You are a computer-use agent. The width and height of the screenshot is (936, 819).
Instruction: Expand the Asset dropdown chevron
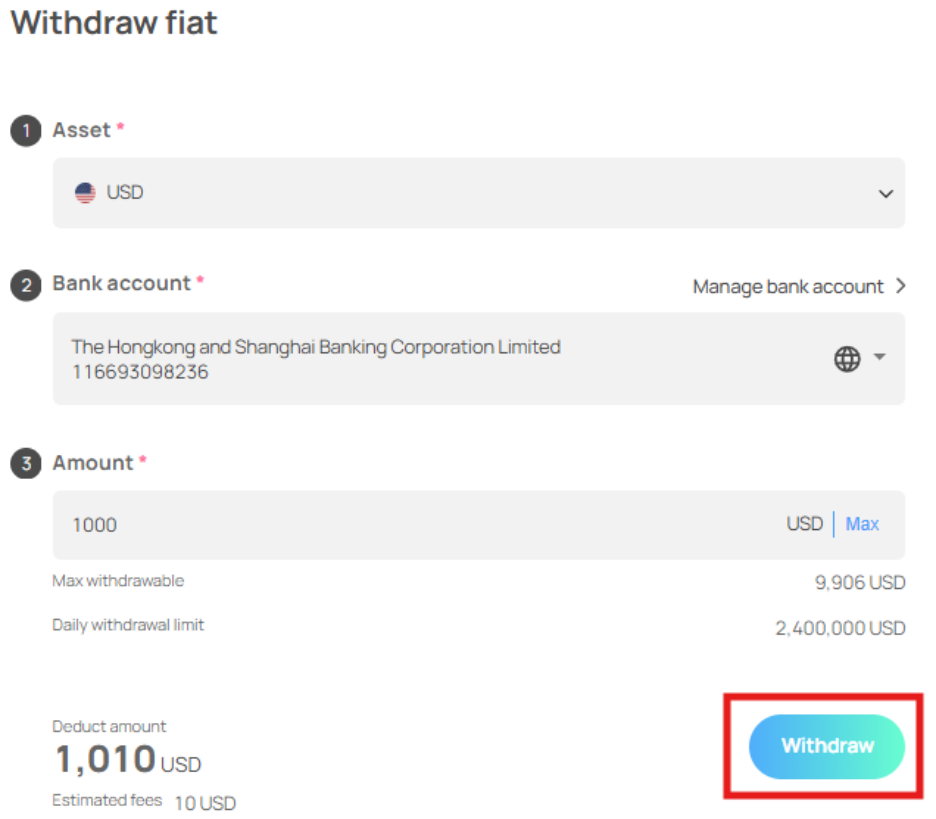point(885,194)
